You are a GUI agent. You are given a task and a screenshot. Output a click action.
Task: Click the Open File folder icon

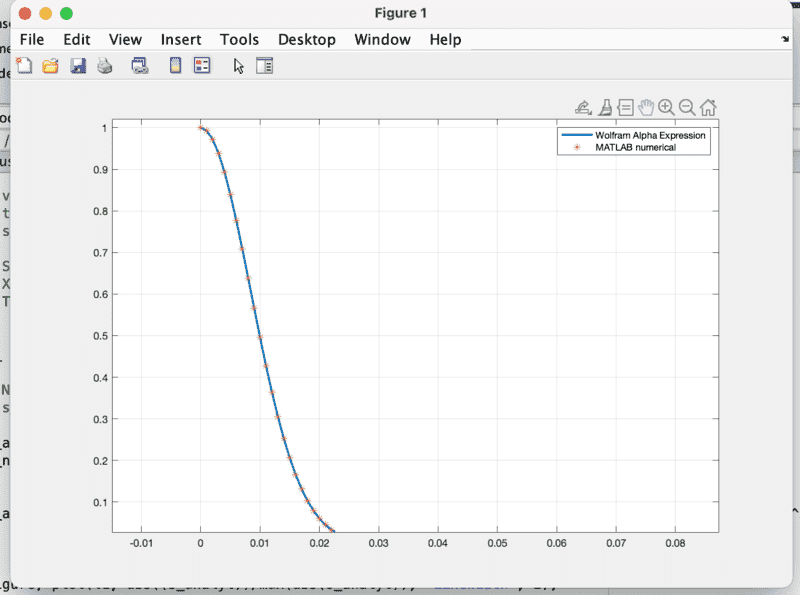click(x=50, y=66)
